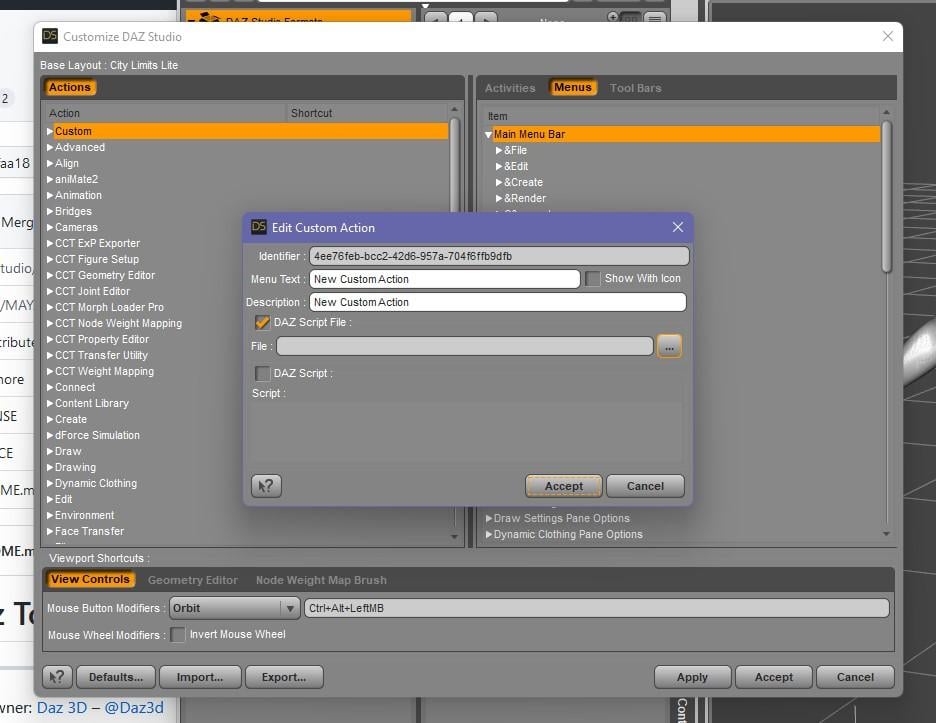Click the DS logo in Customize DAZ Studio title

coord(50,36)
